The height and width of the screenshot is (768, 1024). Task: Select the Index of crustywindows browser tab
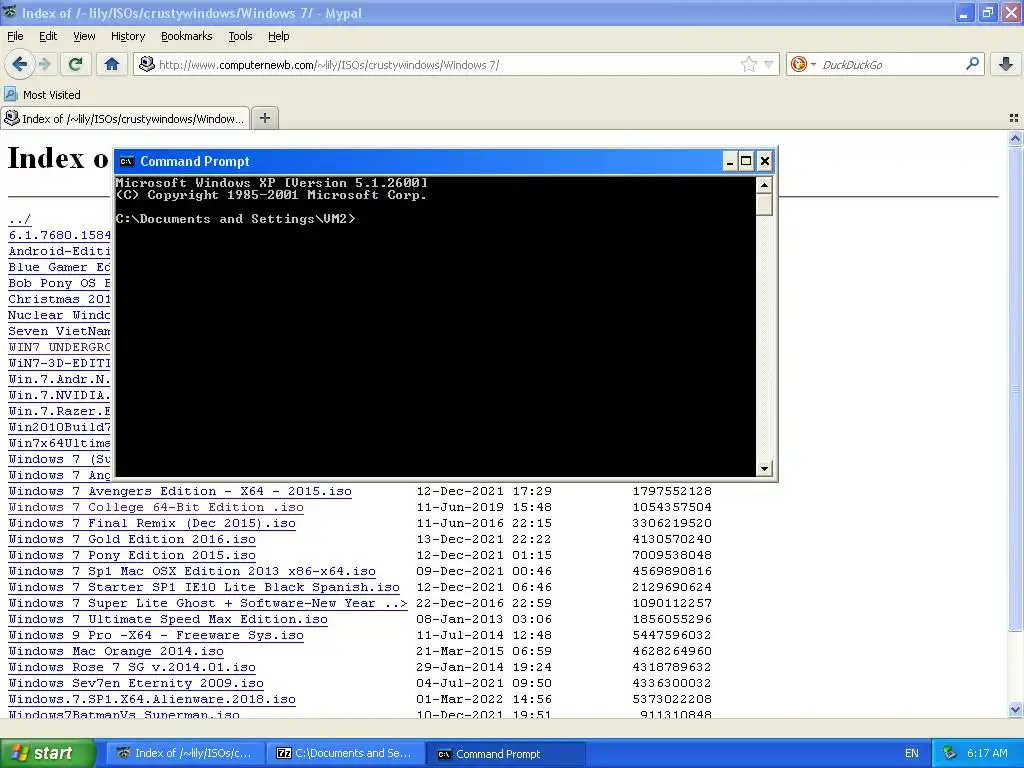tap(125, 118)
